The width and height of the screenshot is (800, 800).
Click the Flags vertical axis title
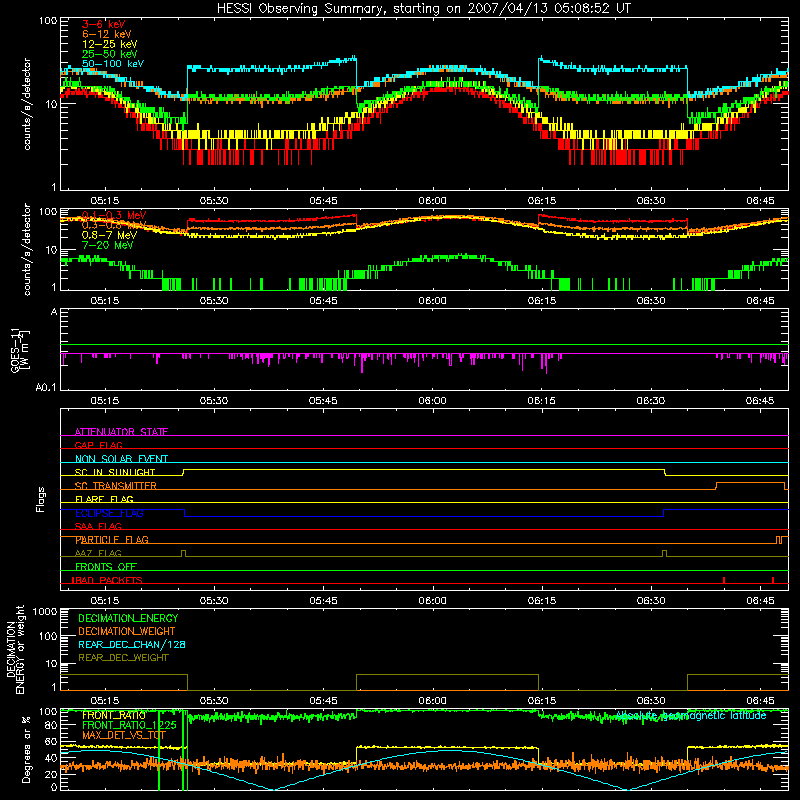tap(41, 499)
